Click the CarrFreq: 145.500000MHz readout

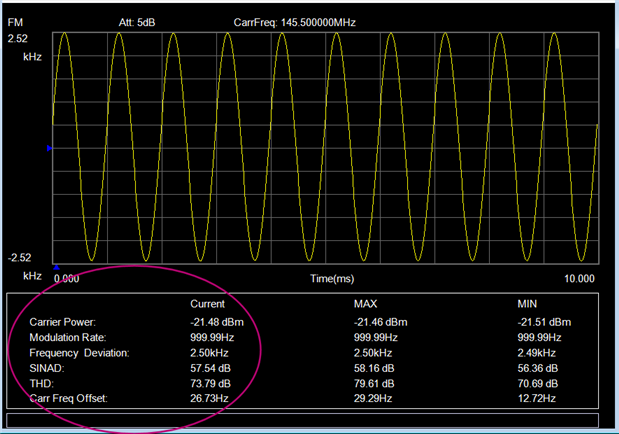(x=294, y=23)
